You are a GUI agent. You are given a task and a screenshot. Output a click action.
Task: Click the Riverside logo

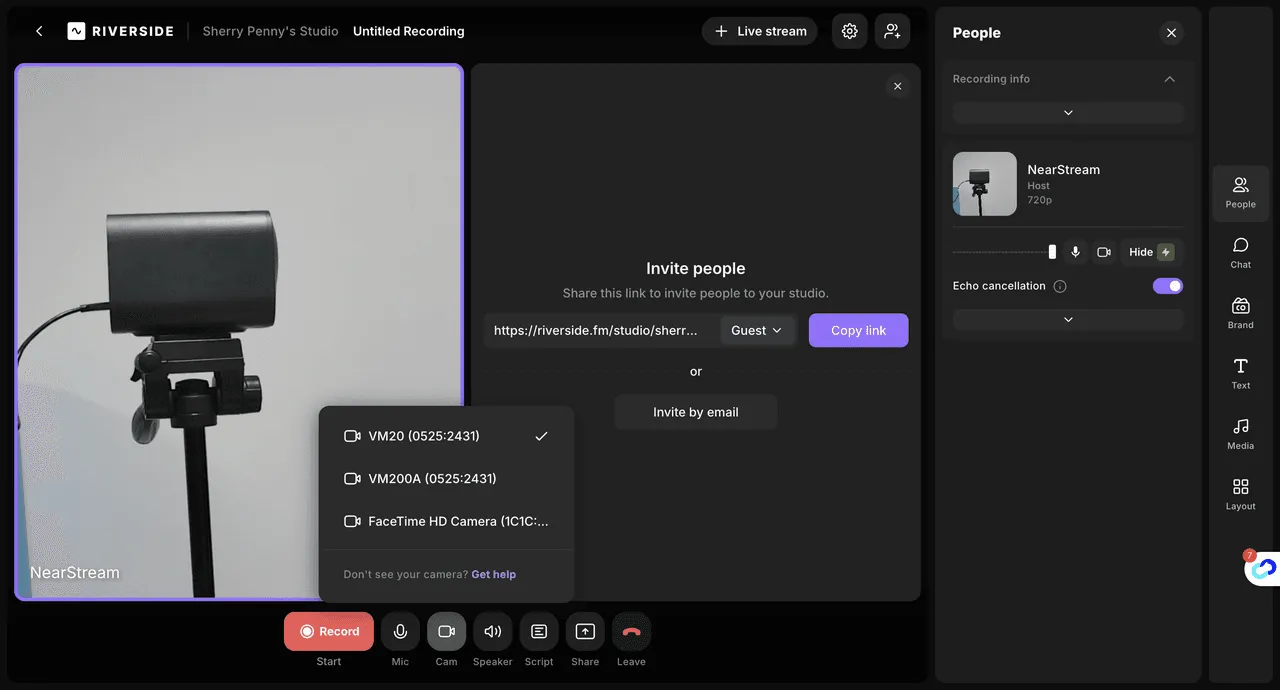click(121, 31)
